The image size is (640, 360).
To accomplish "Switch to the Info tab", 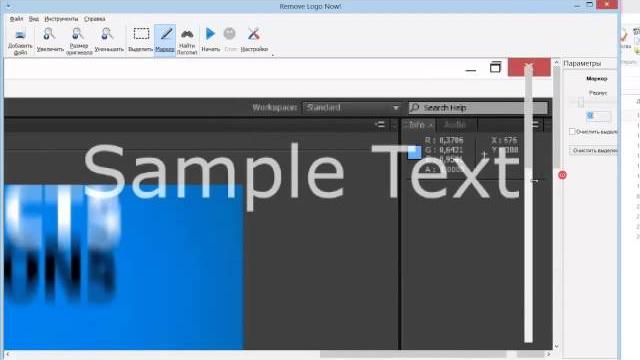I will [x=418, y=124].
